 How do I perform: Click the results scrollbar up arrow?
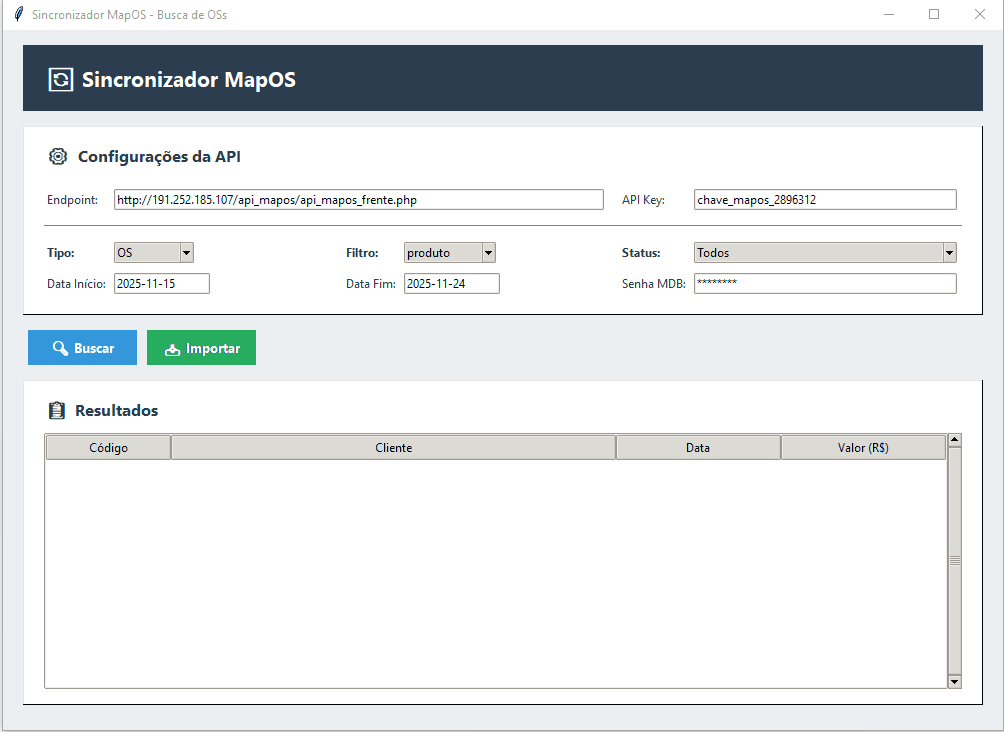(x=954, y=440)
